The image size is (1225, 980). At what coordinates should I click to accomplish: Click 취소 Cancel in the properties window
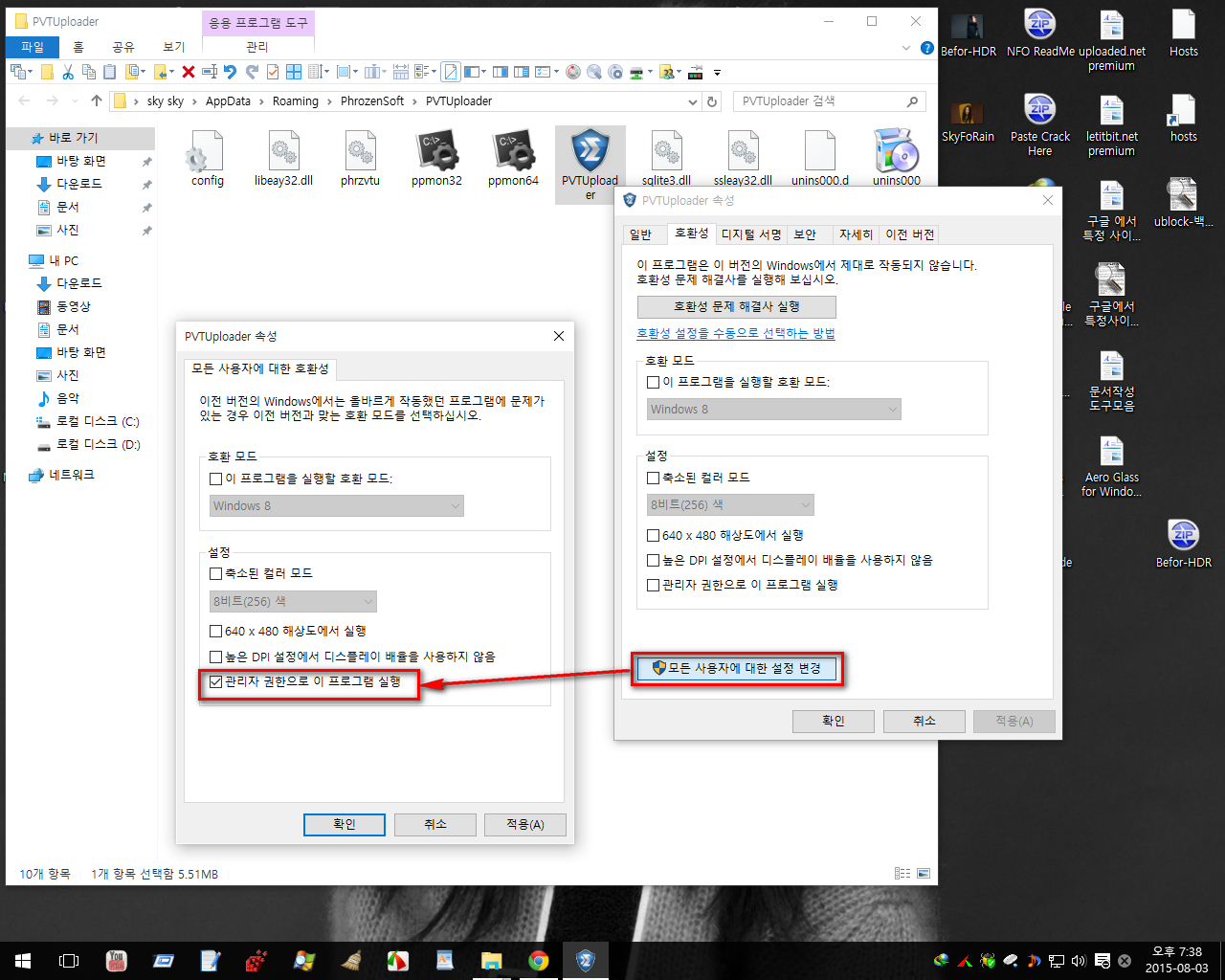coord(924,721)
